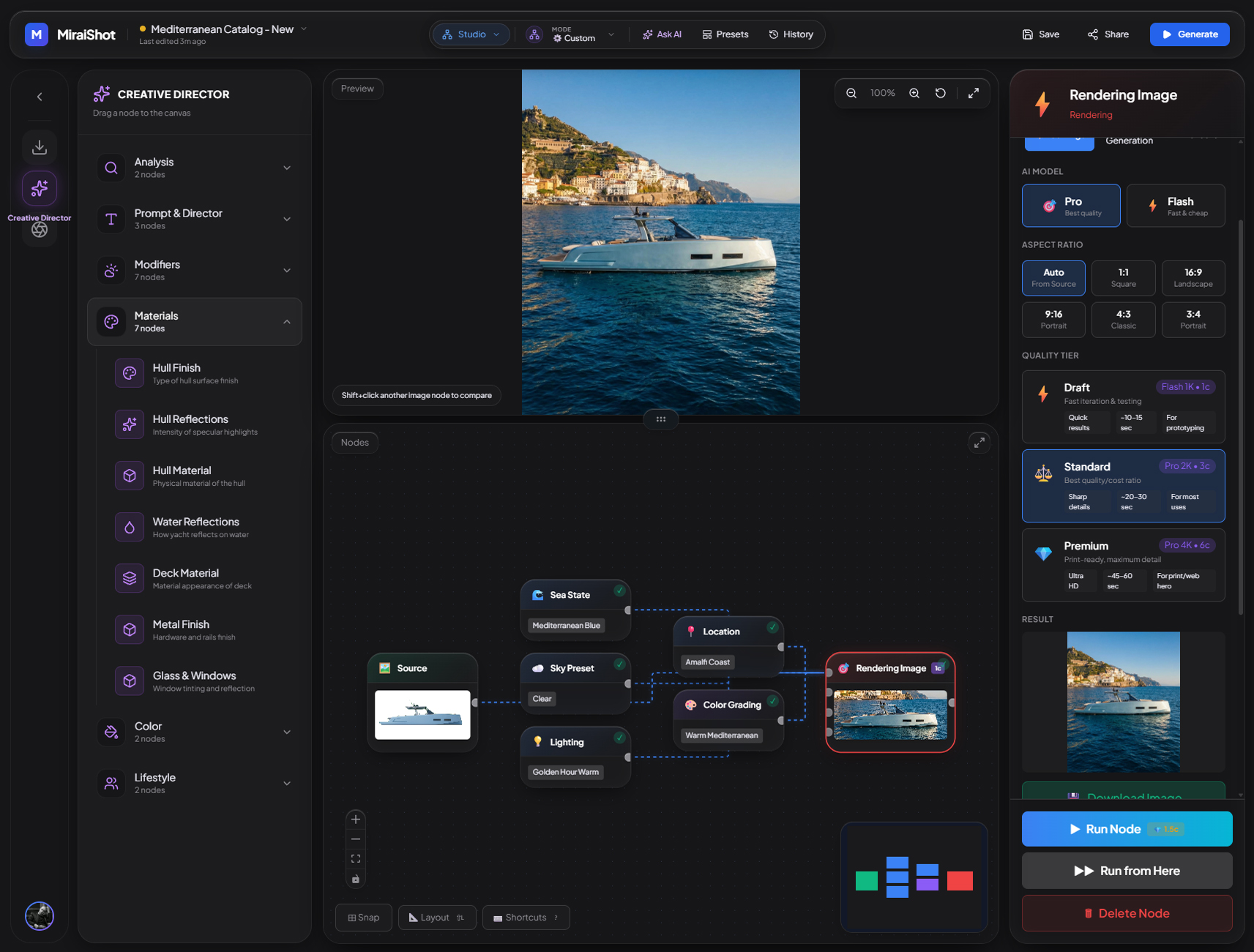This screenshot has width=1254, height=952.
Task: Open the History panel
Action: 791,34
